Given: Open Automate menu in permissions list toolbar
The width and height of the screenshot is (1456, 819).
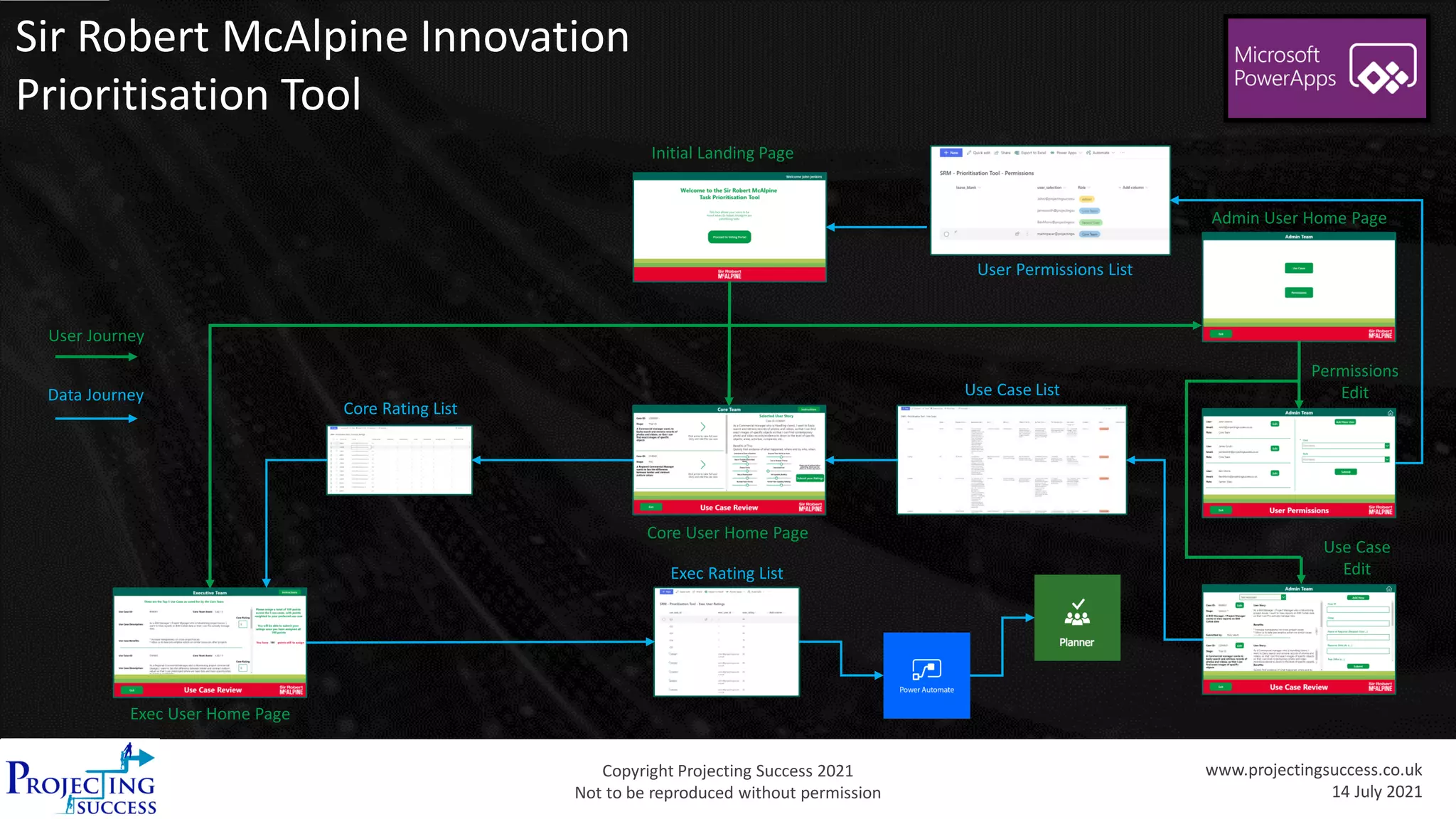Looking at the screenshot, I should (1100, 153).
